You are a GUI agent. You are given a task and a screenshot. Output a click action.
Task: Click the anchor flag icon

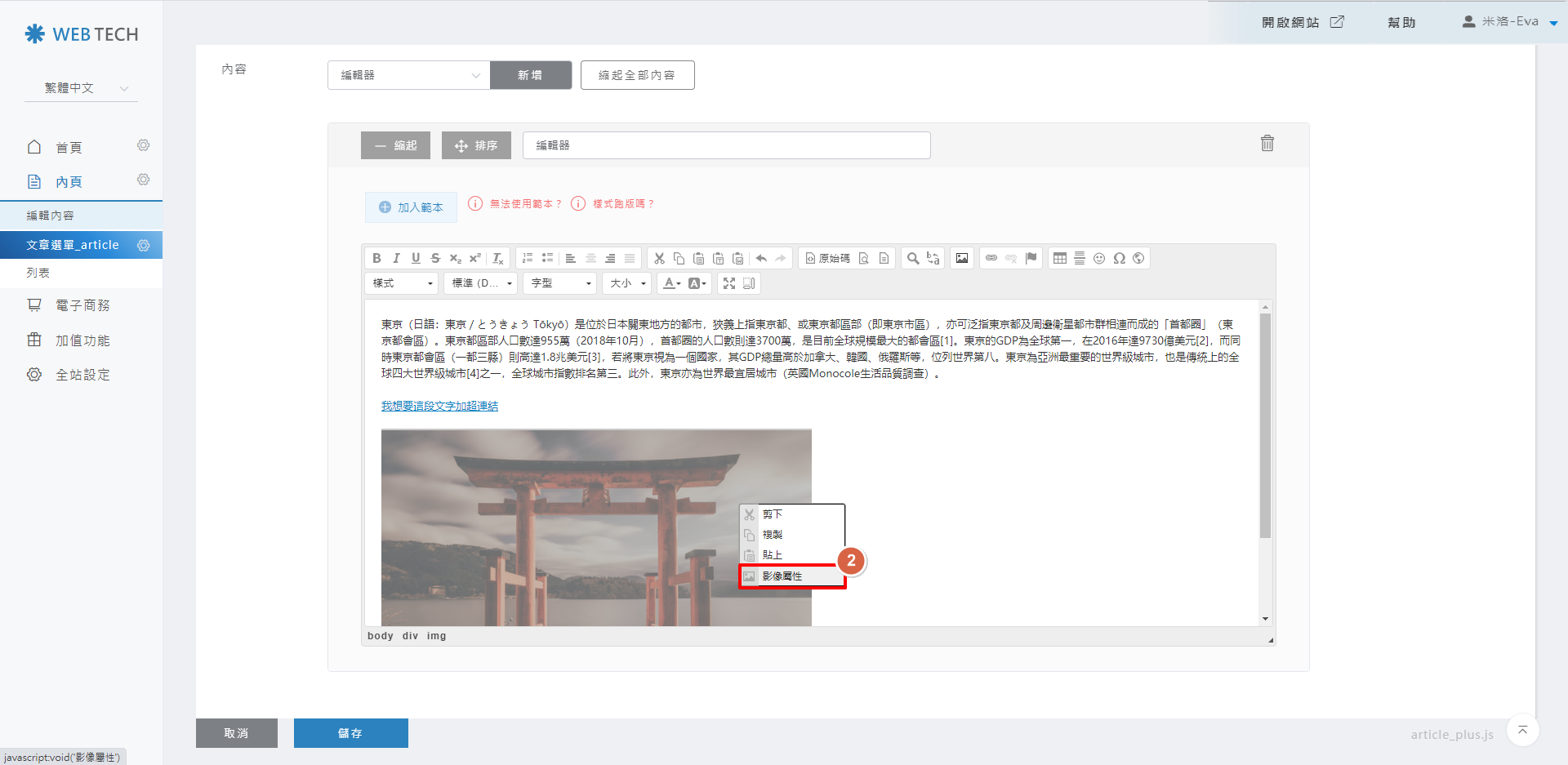(x=1031, y=258)
